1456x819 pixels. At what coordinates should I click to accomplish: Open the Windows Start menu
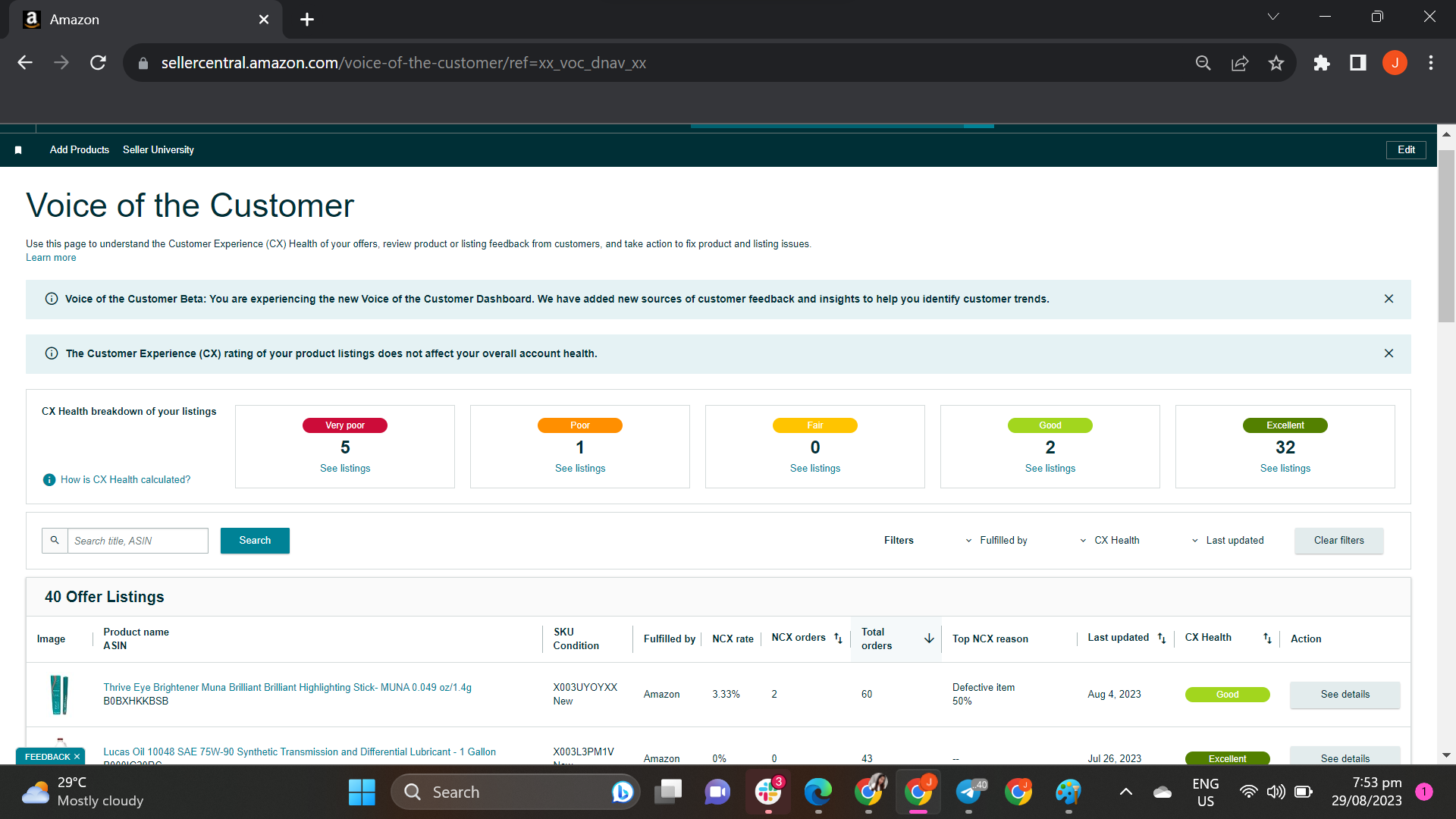(x=362, y=792)
